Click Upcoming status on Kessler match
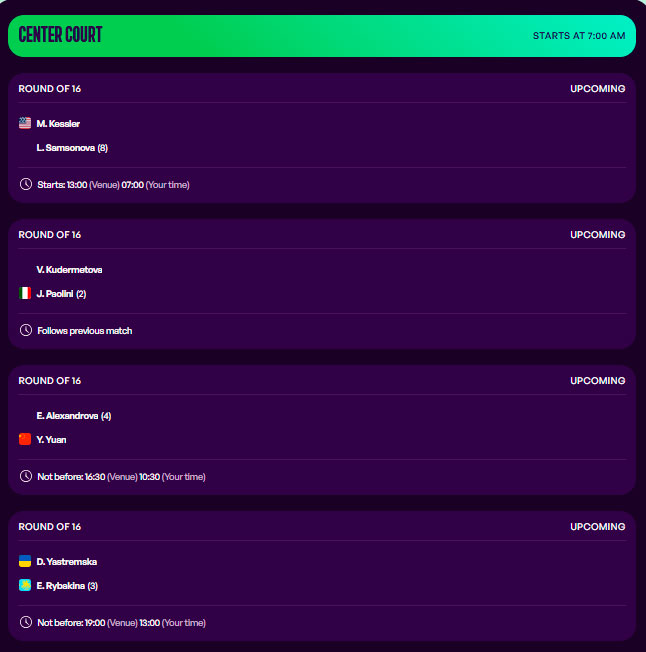This screenshot has height=652, width=646. pos(597,89)
